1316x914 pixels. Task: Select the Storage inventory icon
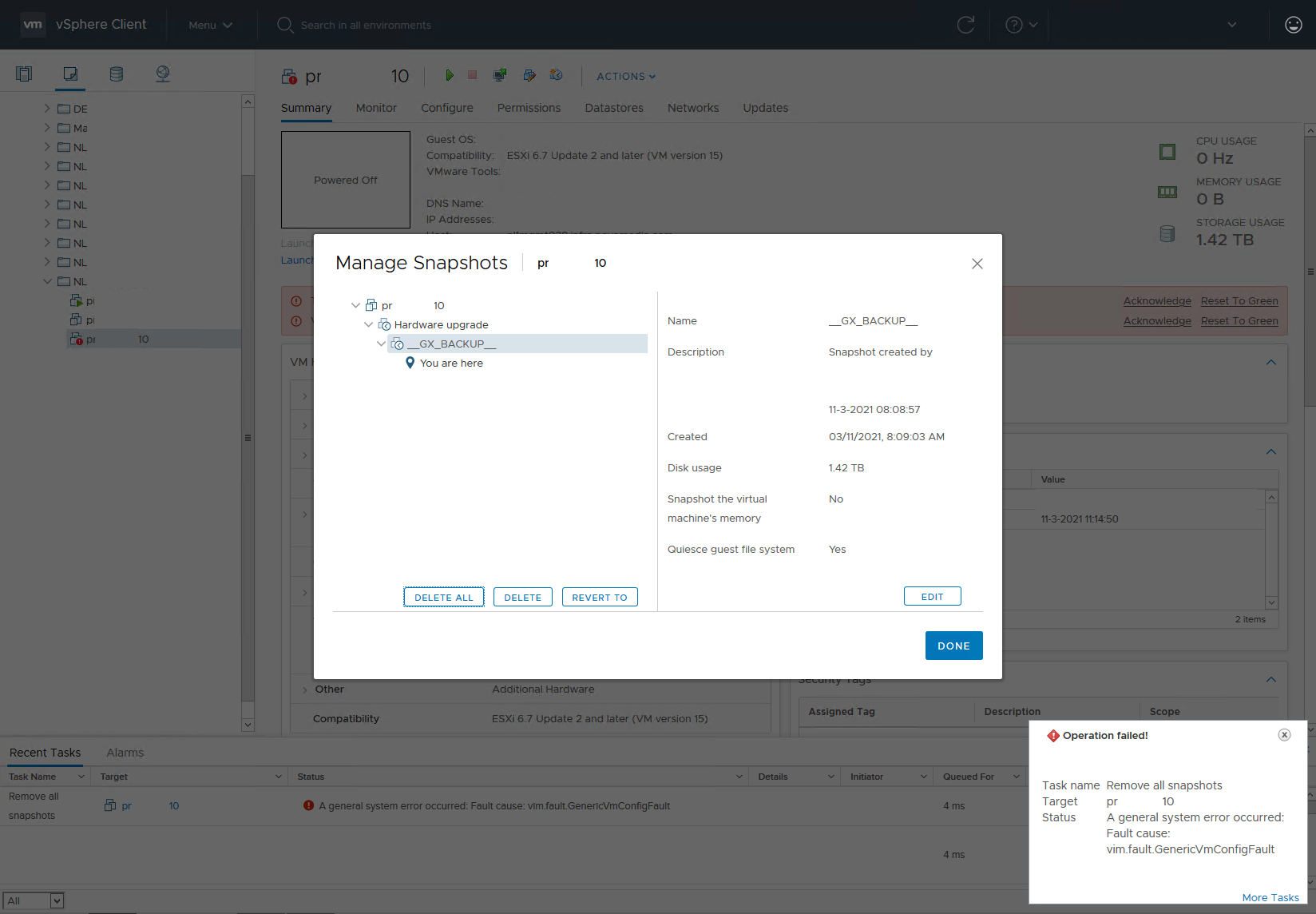tap(116, 73)
